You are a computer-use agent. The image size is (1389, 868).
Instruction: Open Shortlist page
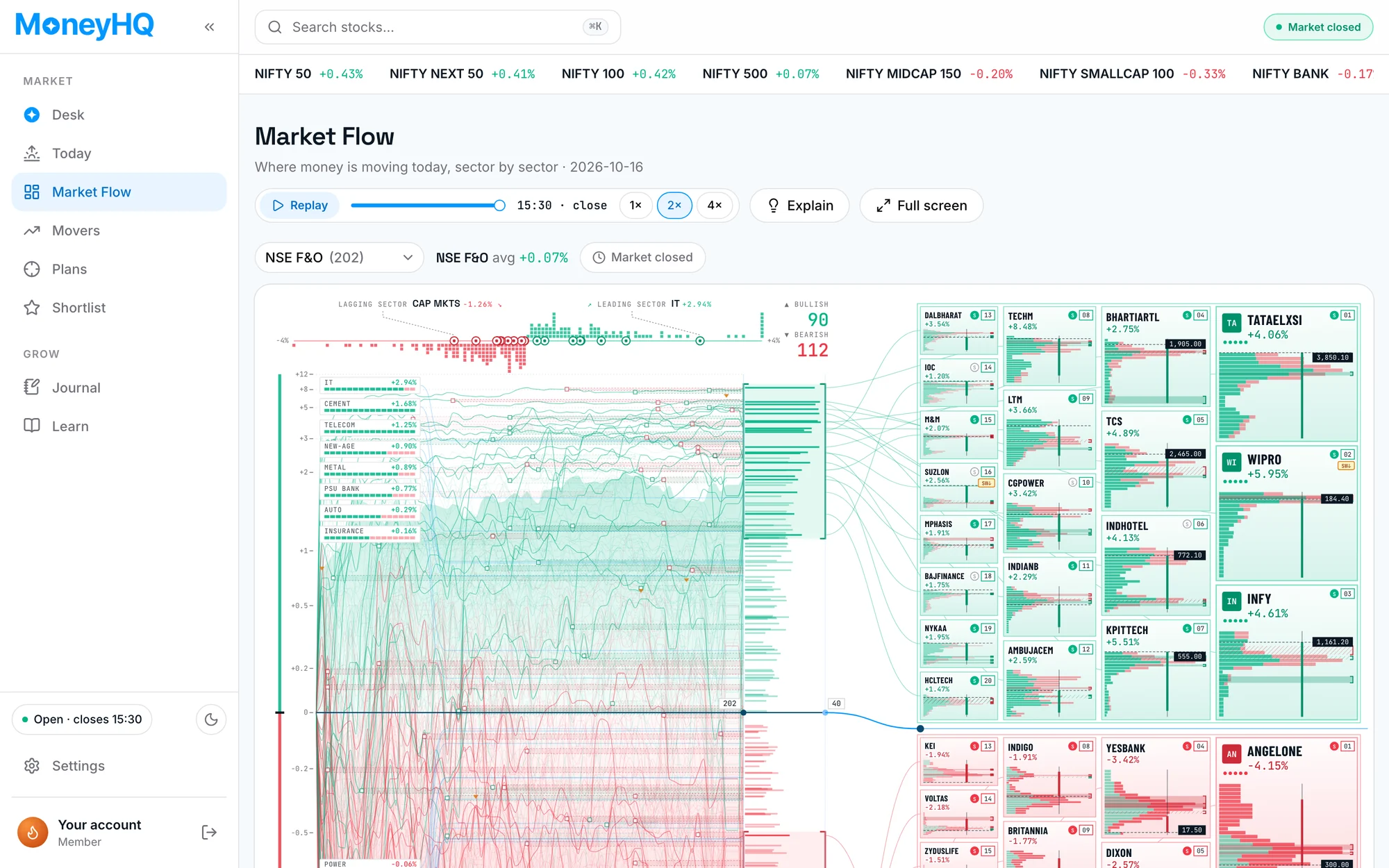click(119, 308)
